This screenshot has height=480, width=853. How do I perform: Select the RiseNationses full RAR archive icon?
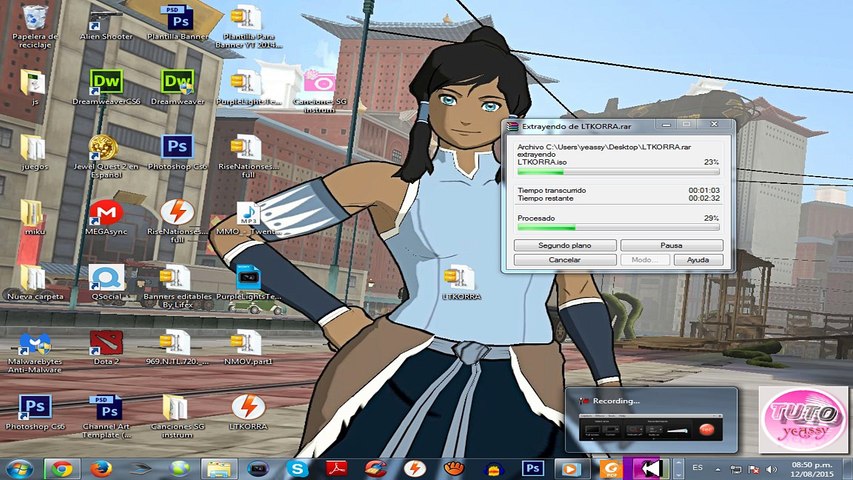click(x=248, y=156)
